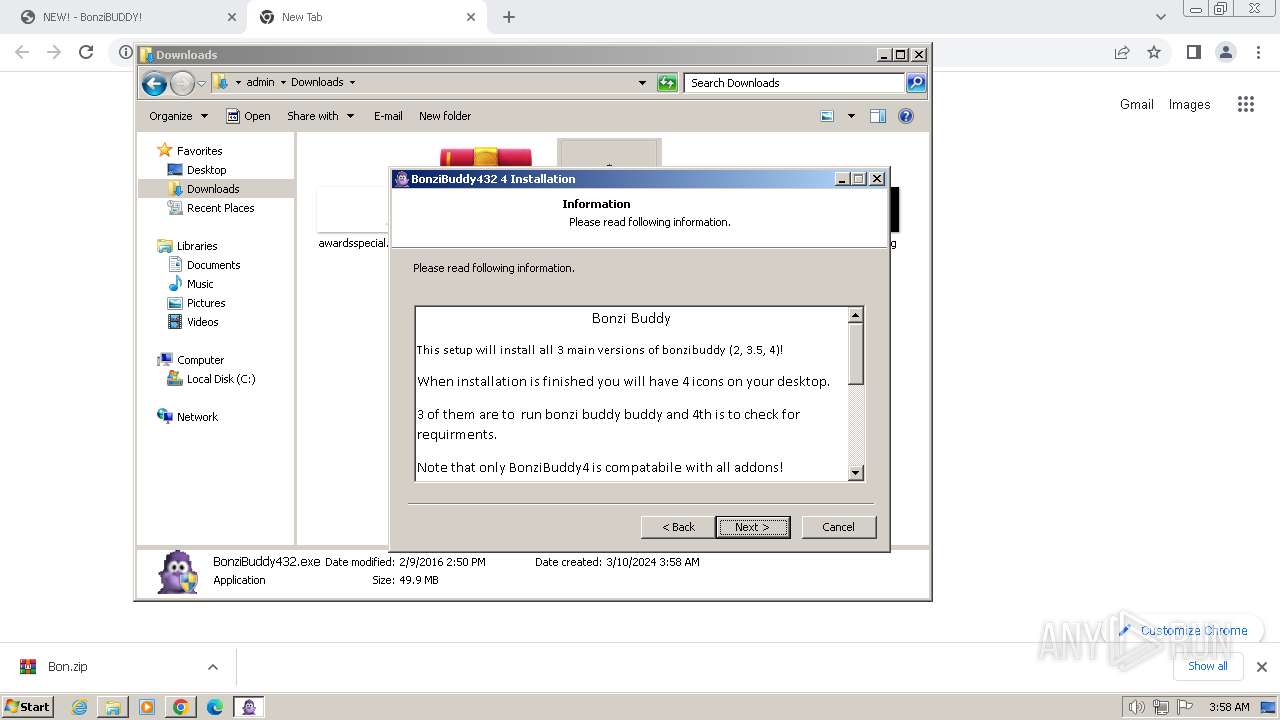Expand Bon.zip download options chevron
Viewport: 1280px width, 720px height.
coord(212,667)
